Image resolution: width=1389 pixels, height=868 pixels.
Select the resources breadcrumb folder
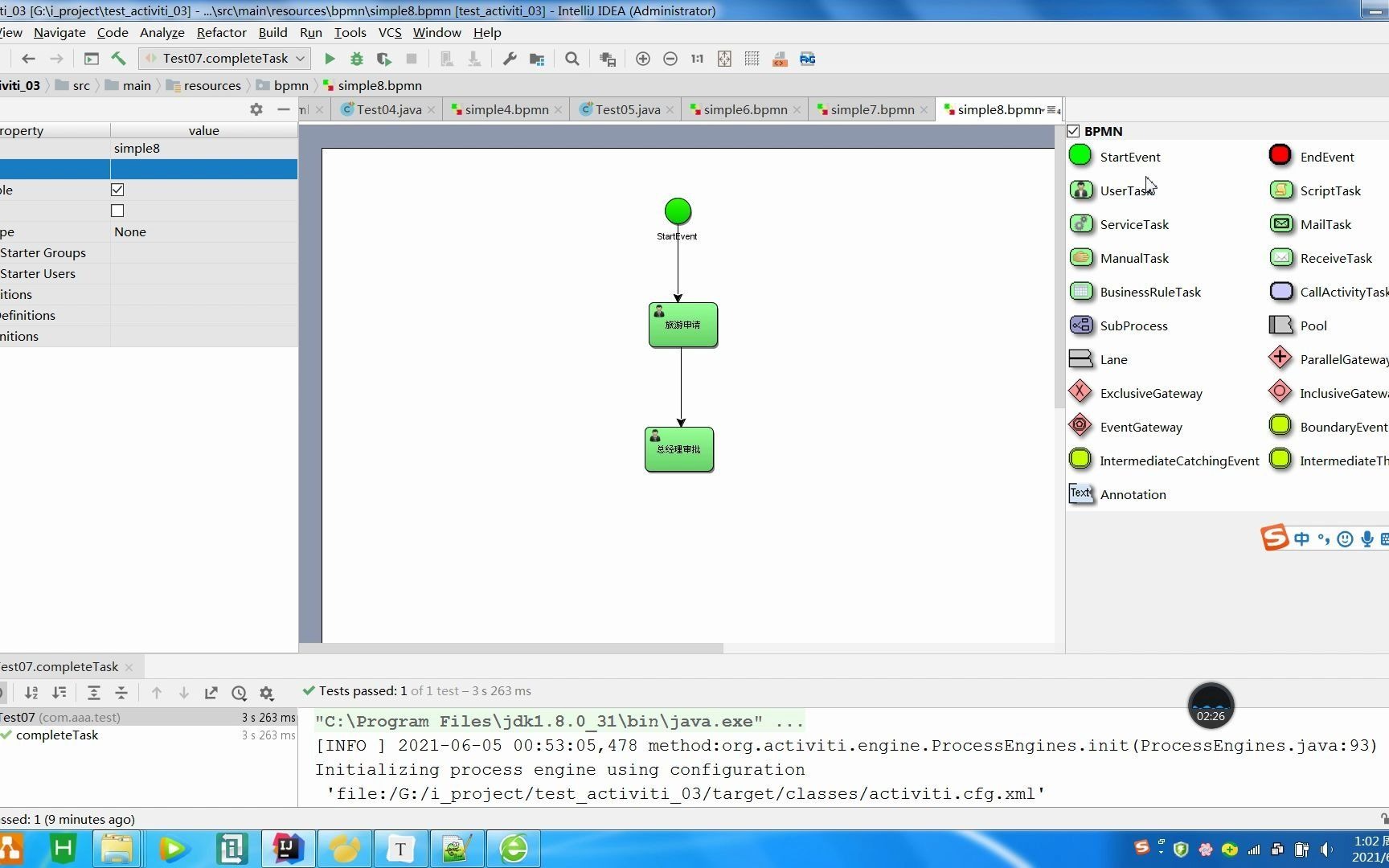click(204, 86)
